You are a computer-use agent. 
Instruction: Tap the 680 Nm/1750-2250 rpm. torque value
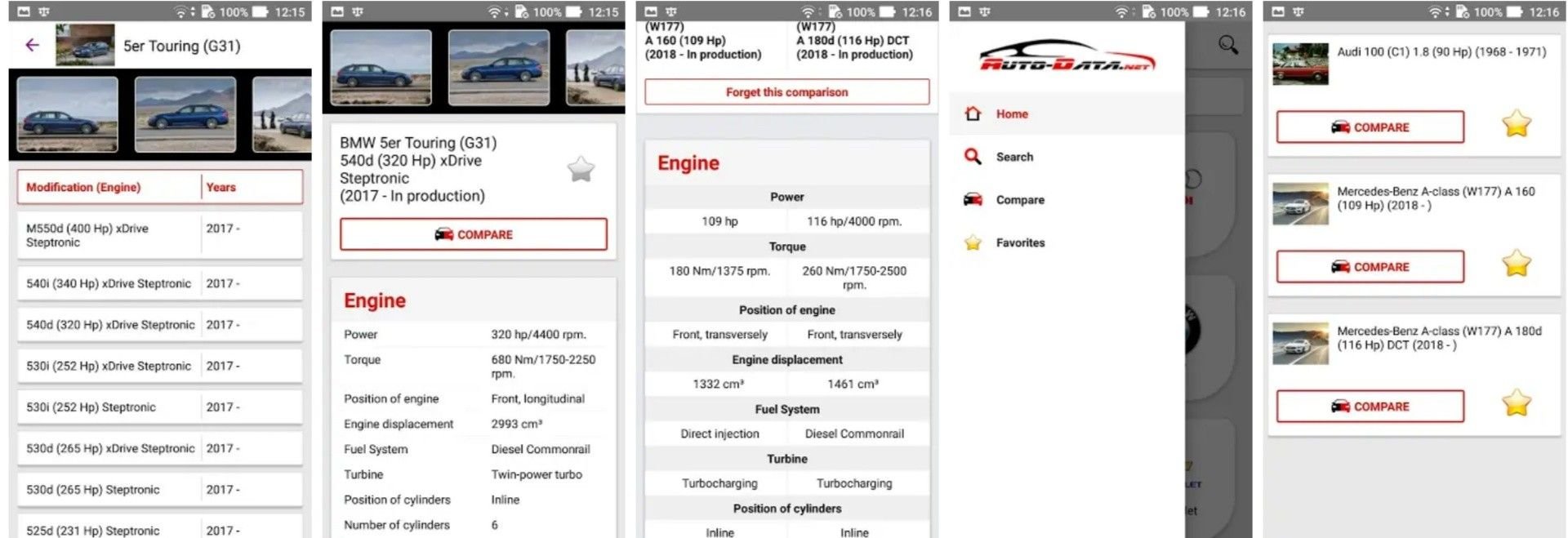coord(543,367)
